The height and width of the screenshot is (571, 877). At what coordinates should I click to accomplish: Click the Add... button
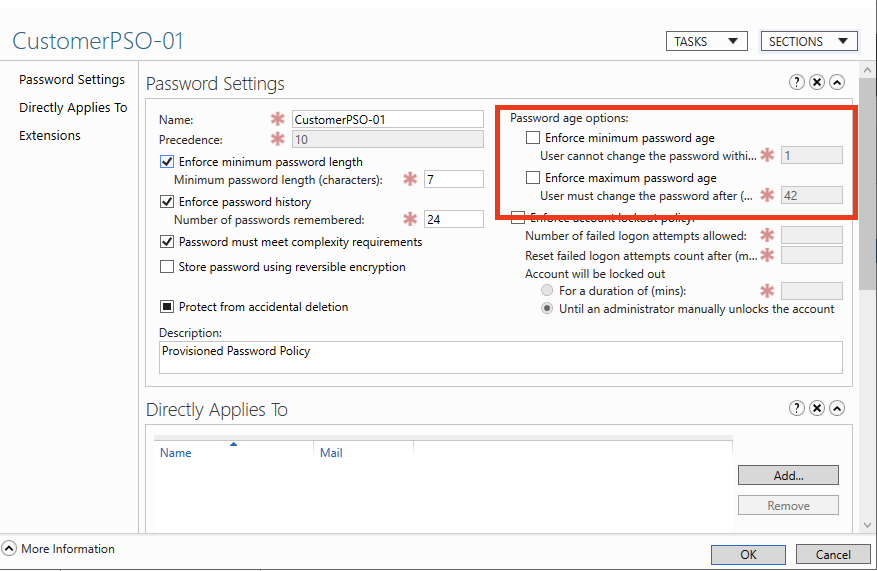788,475
